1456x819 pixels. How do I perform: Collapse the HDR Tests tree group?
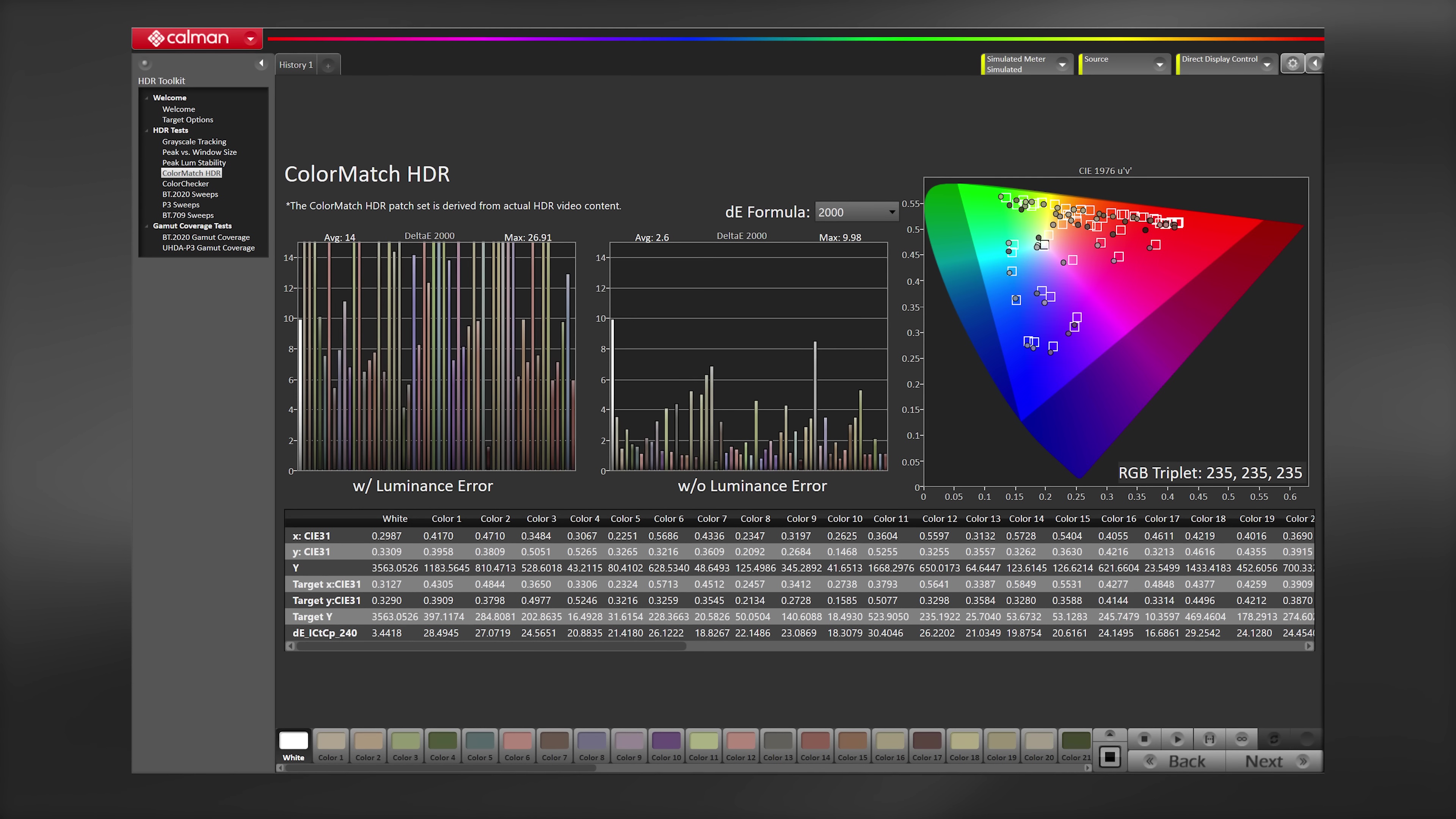tap(147, 130)
